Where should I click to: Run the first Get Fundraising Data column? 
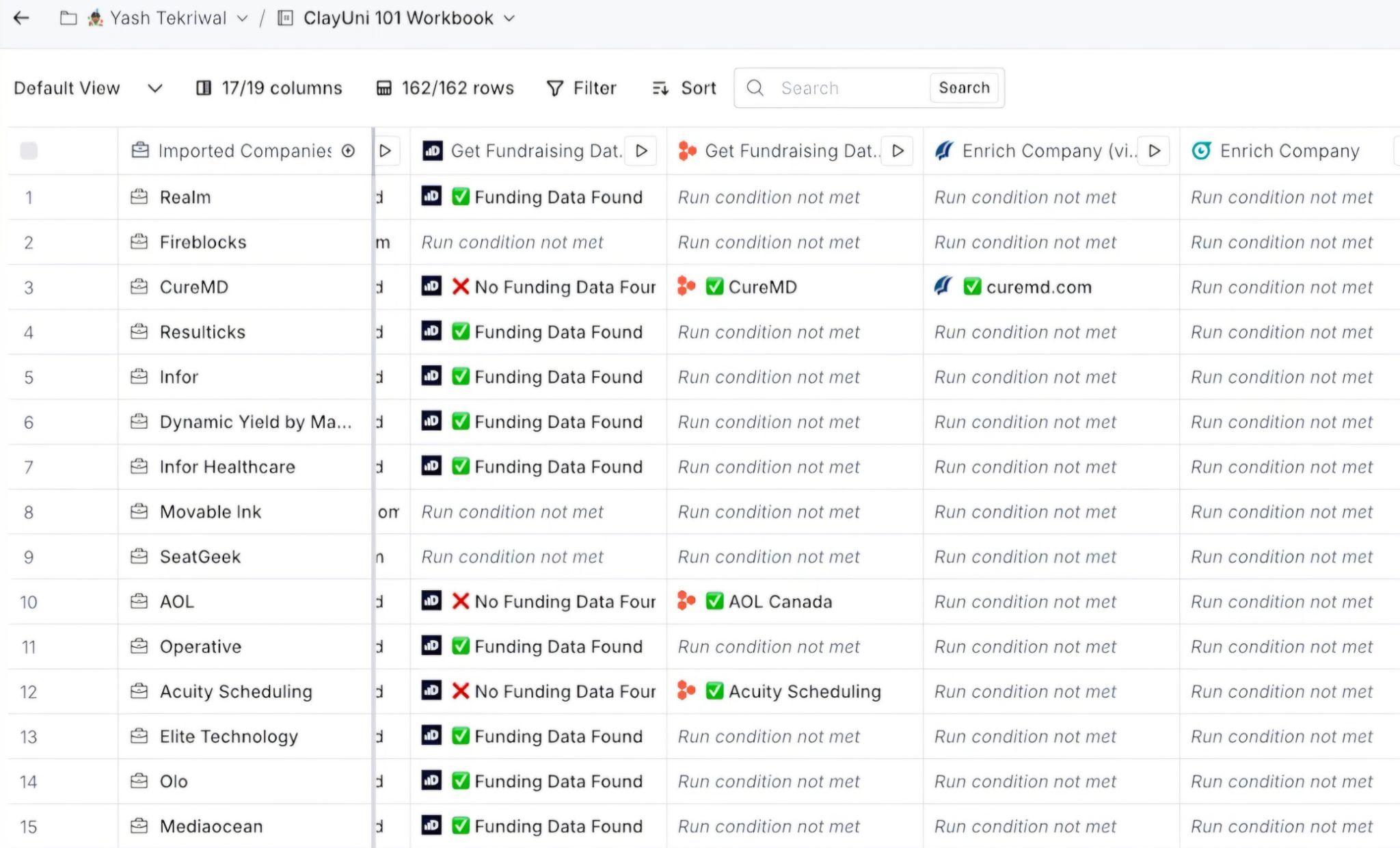(641, 150)
